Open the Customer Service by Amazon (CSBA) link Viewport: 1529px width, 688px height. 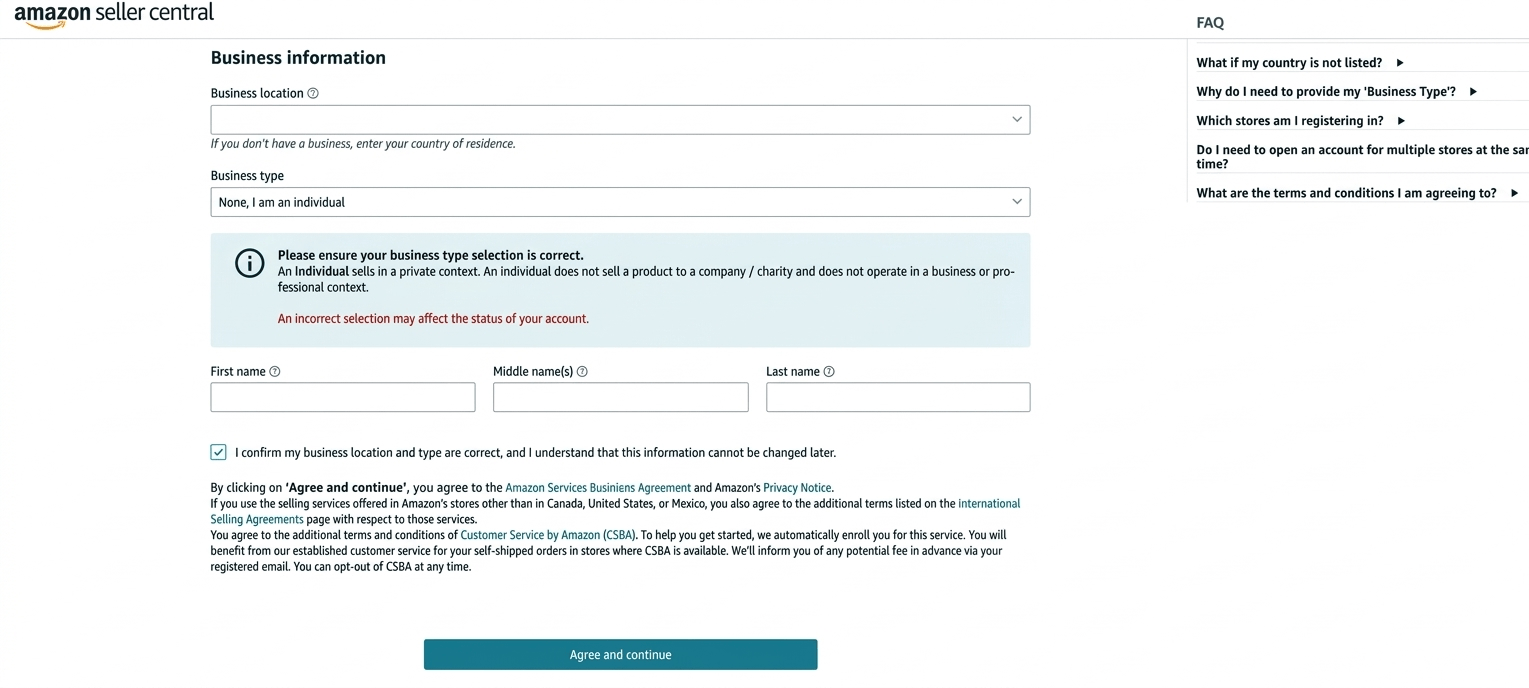coord(547,534)
